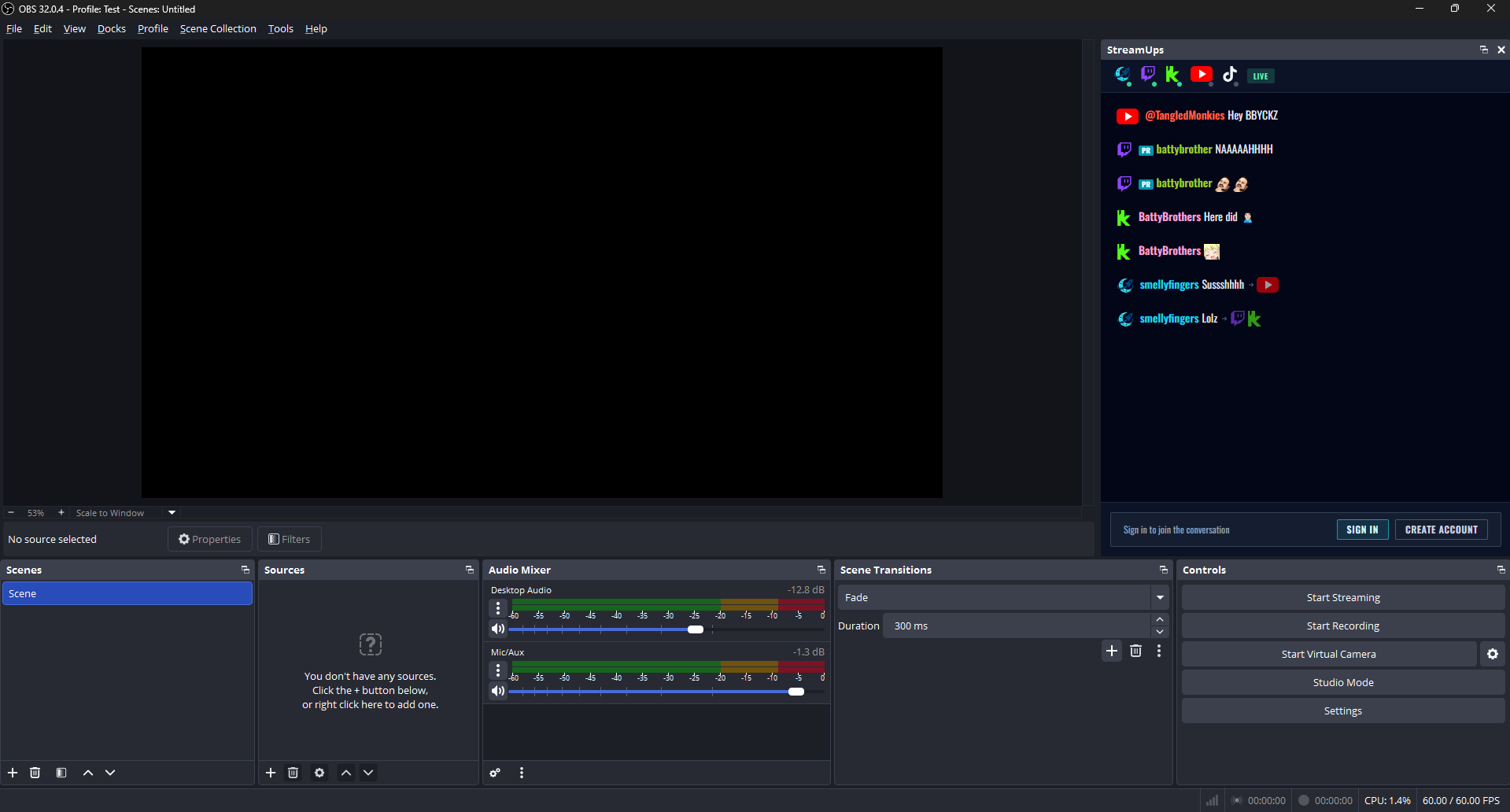Viewport: 1510px width, 812px height.
Task: Toggle the Twitch platform icon in StreamUps
Action: coord(1148,75)
